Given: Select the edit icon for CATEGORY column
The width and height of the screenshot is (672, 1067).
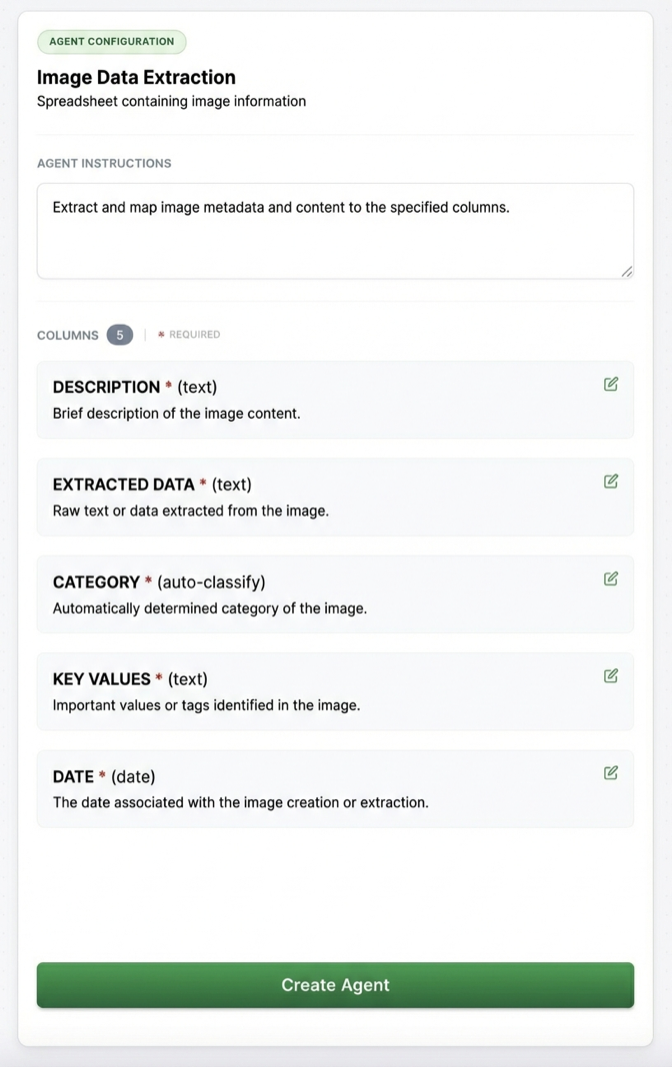Looking at the screenshot, I should point(611,578).
